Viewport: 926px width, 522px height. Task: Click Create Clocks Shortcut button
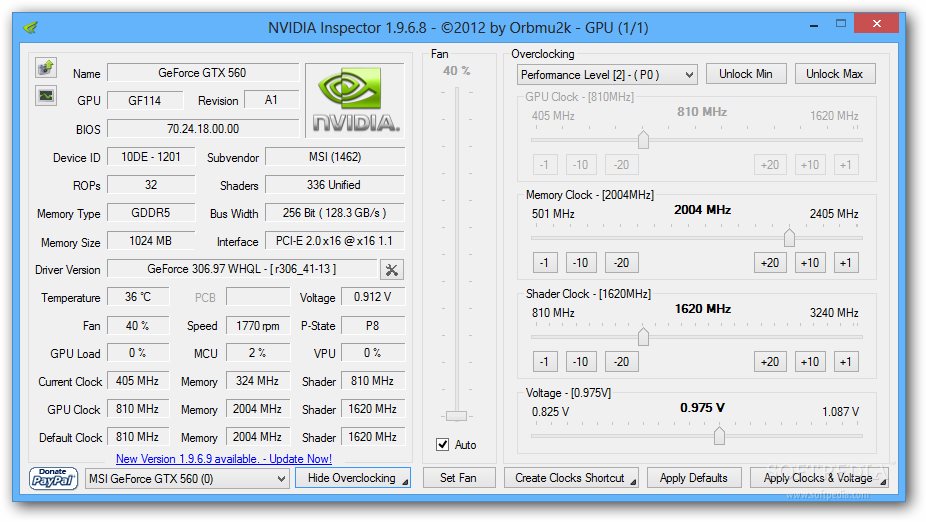[570, 478]
